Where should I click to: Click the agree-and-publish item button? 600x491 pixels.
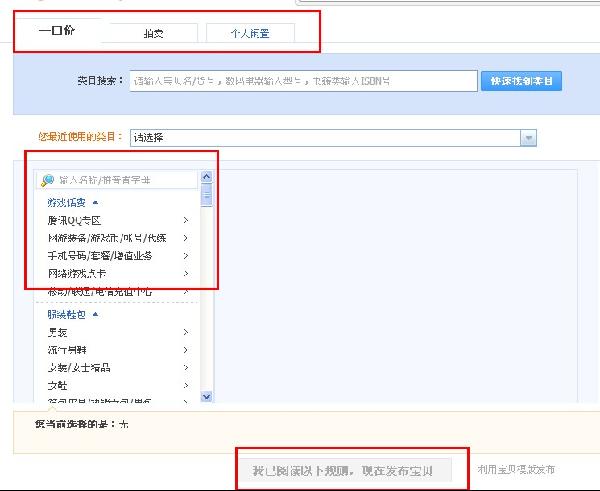point(343,469)
